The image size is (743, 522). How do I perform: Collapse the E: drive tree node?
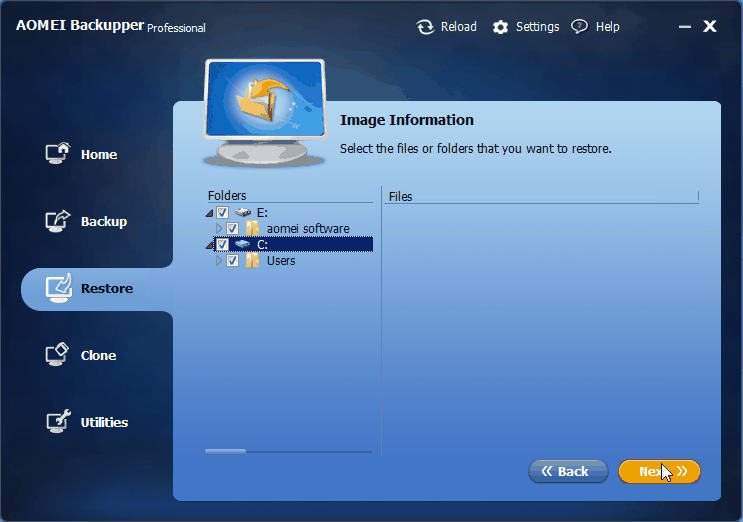tap(209, 214)
